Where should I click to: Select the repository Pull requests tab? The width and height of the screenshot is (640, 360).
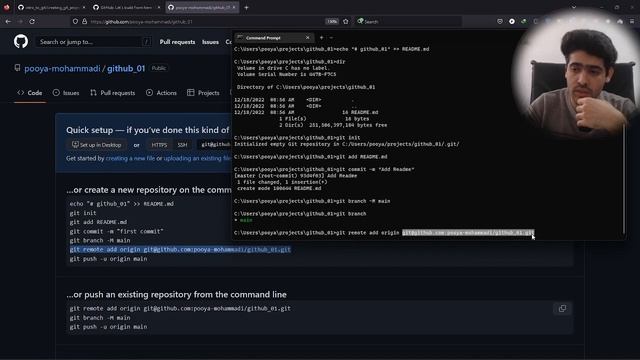(x=113, y=93)
